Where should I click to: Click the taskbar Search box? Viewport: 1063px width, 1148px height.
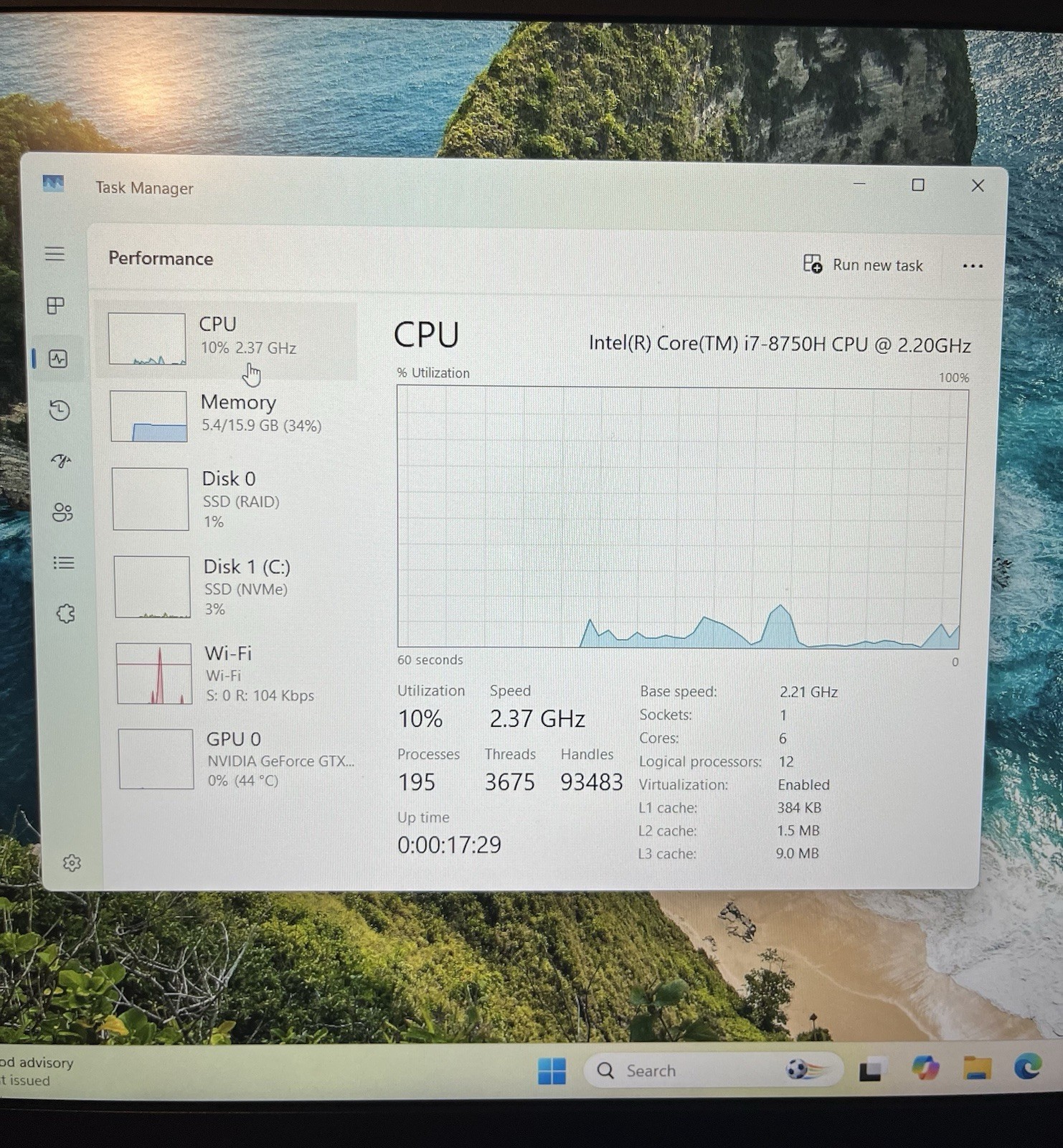click(x=713, y=1071)
